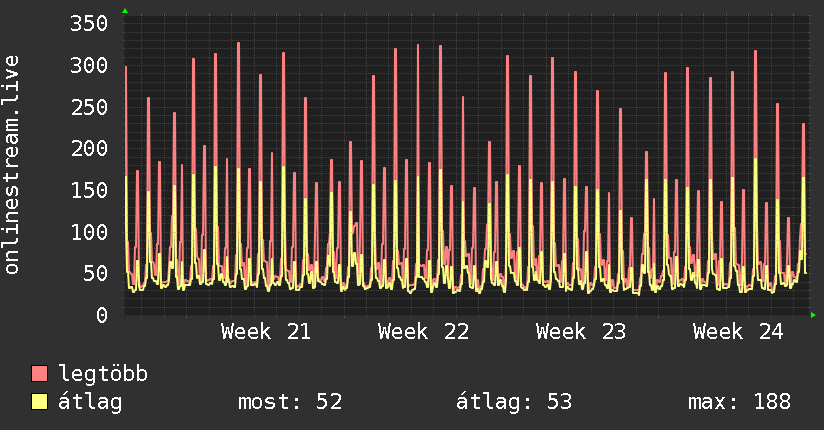Image resolution: width=824 pixels, height=430 pixels.
Task: Click the max: 188 statistic
Action: 739,402
